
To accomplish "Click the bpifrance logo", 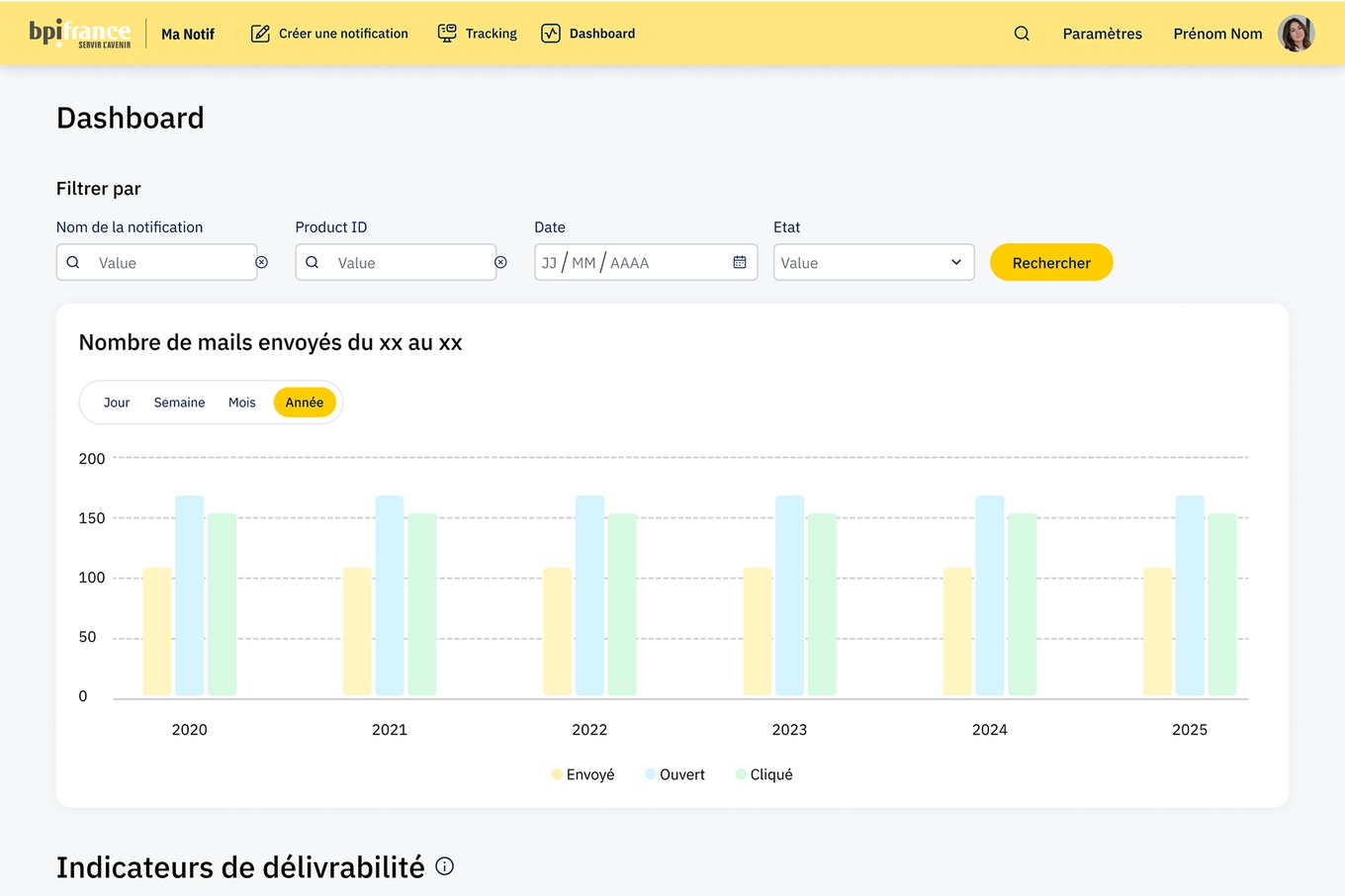I will pos(80,34).
